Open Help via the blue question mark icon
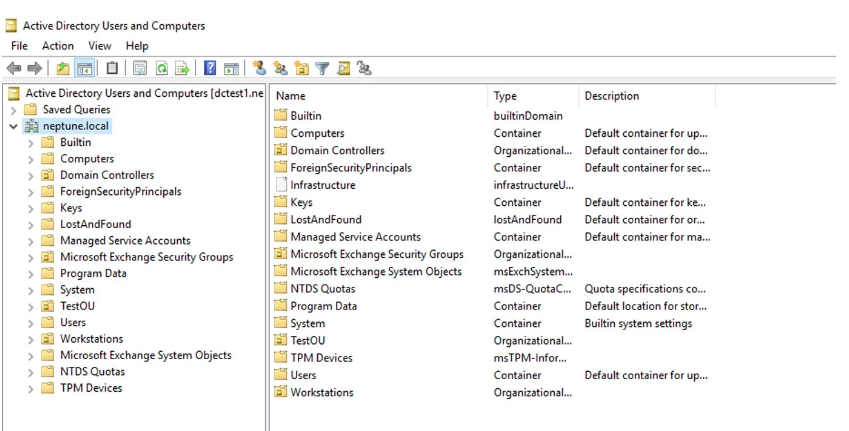The image size is (849, 431). 210,68
